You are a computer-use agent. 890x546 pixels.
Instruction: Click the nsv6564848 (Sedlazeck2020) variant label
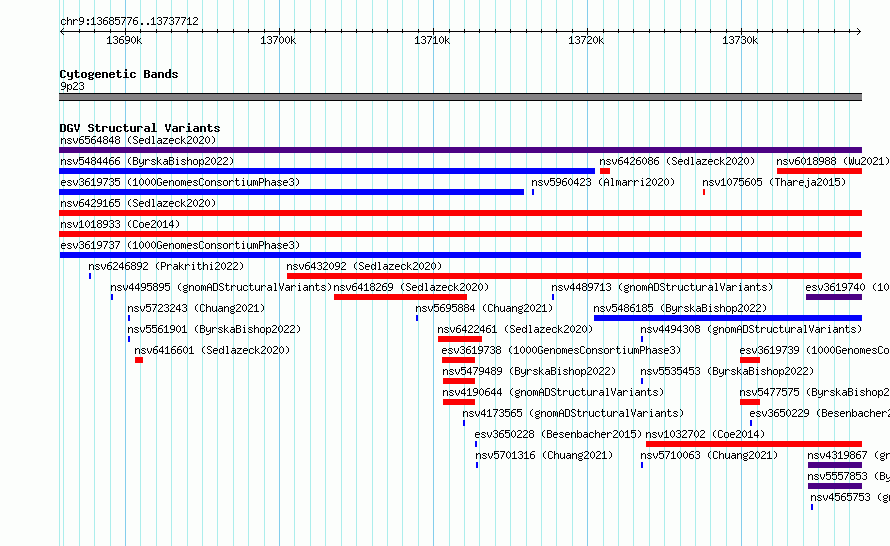pyautogui.click(x=138, y=140)
